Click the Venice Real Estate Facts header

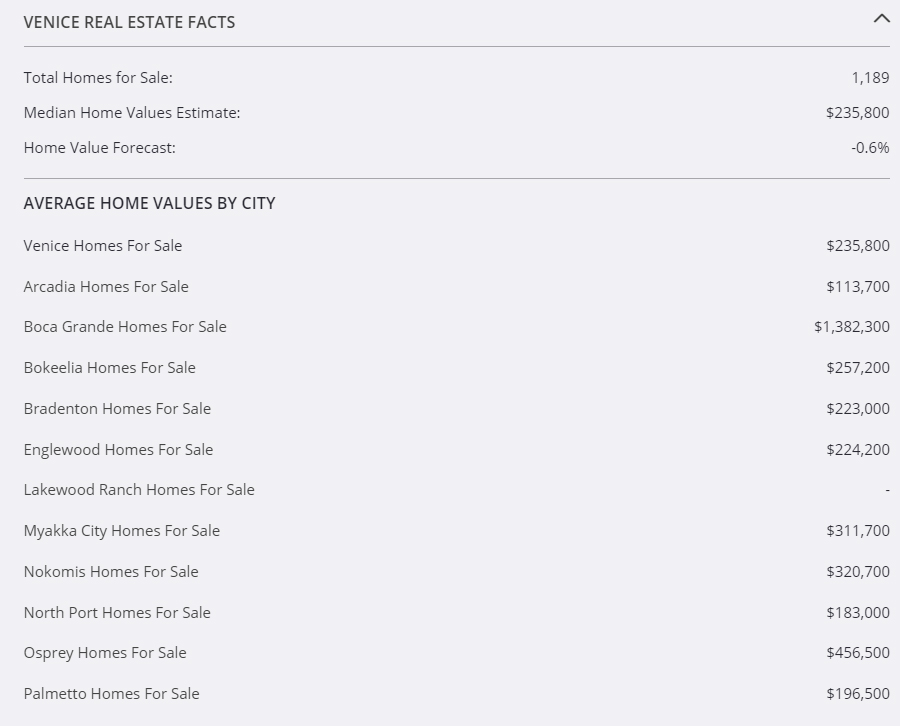coord(129,21)
